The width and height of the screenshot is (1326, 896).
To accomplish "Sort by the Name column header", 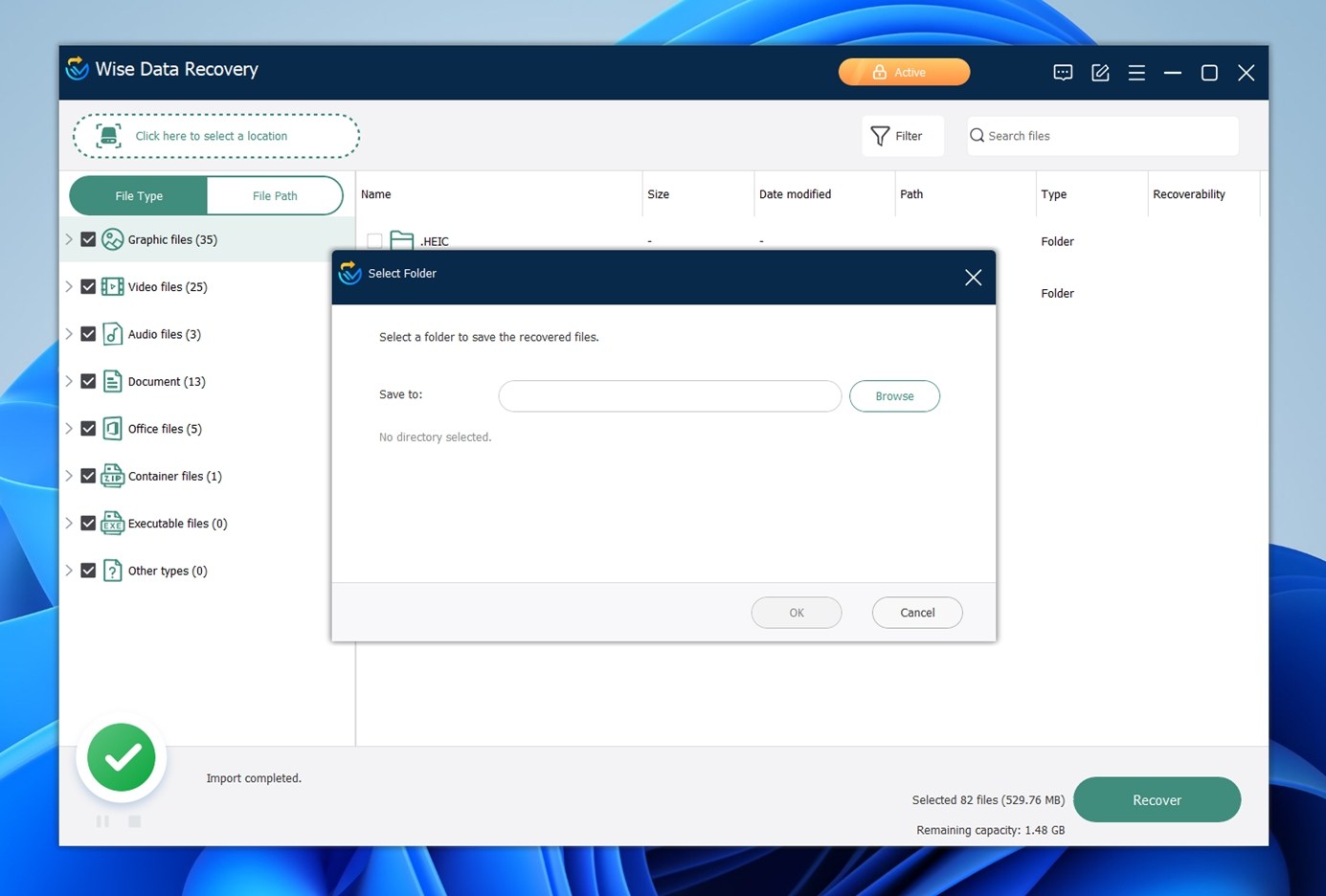I will [499, 194].
